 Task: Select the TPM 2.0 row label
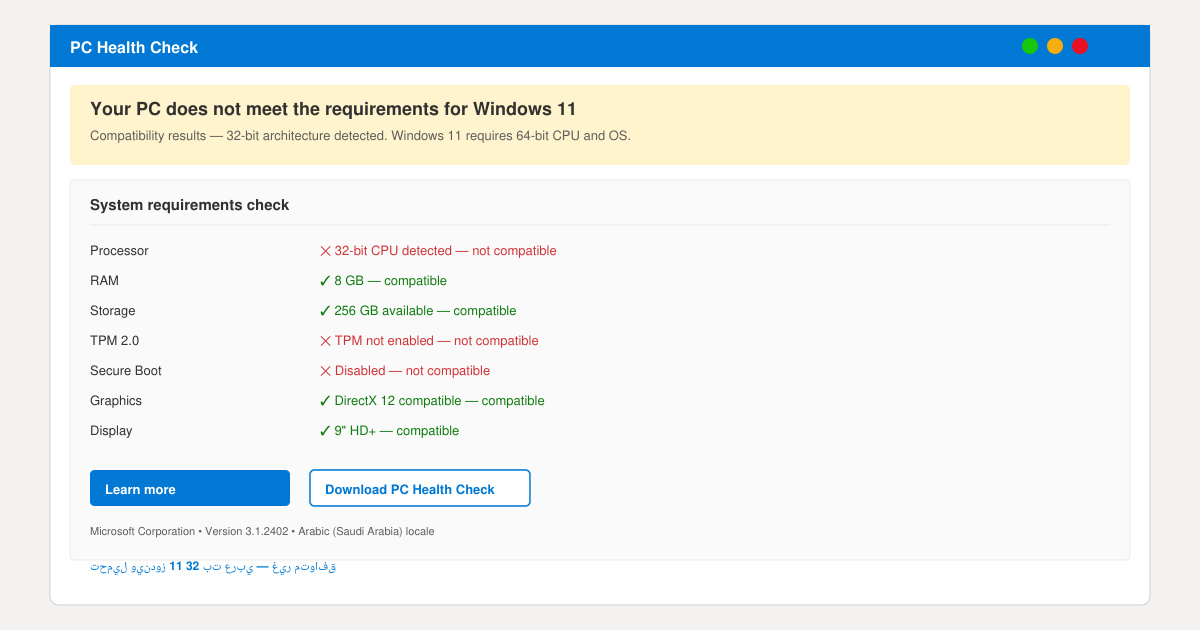pyautogui.click(x=115, y=341)
